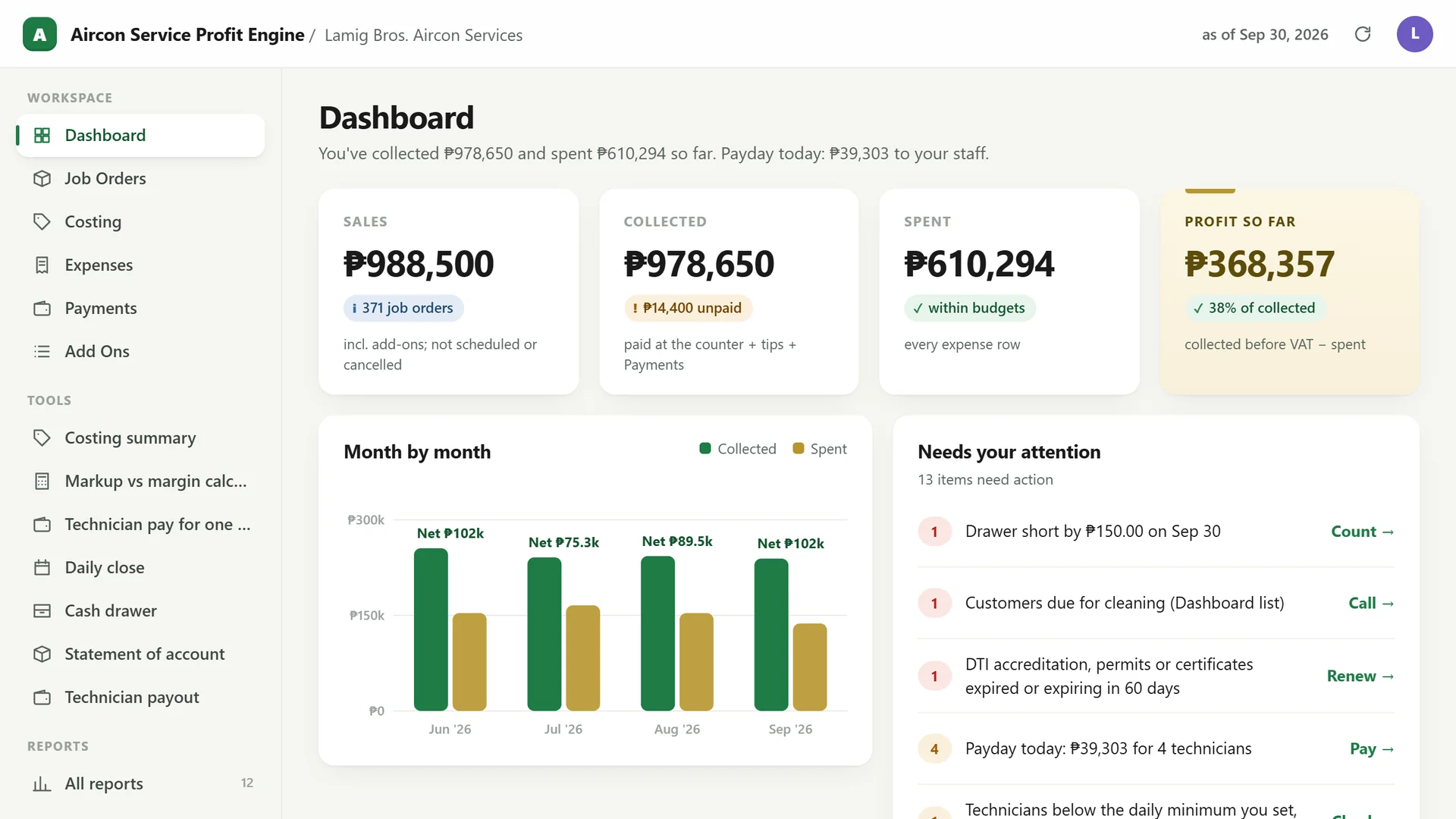
Task: Click Call link for cleaning customers
Action: (x=1370, y=603)
